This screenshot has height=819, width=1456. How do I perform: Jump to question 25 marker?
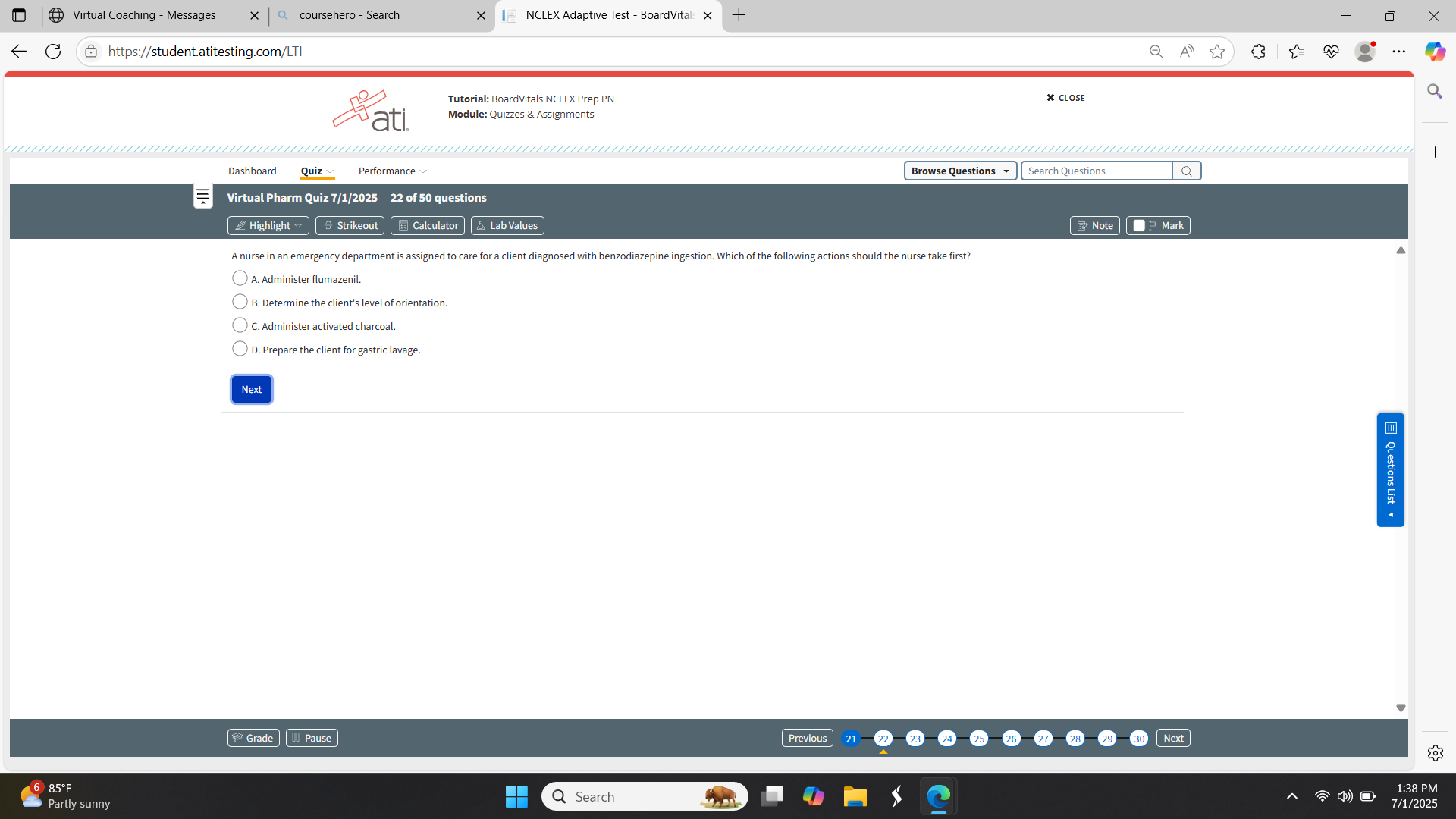pos(979,739)
